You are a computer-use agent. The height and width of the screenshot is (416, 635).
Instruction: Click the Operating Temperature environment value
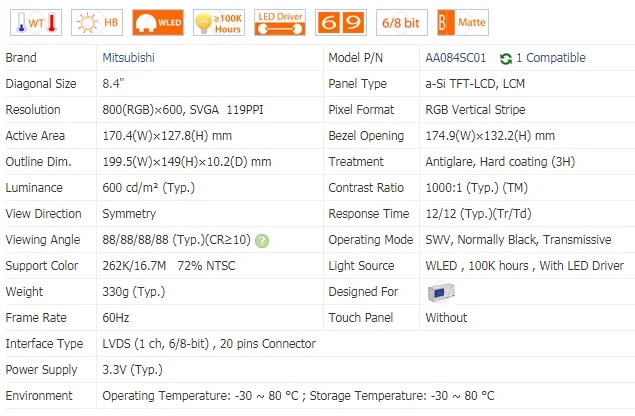point(298,395)
